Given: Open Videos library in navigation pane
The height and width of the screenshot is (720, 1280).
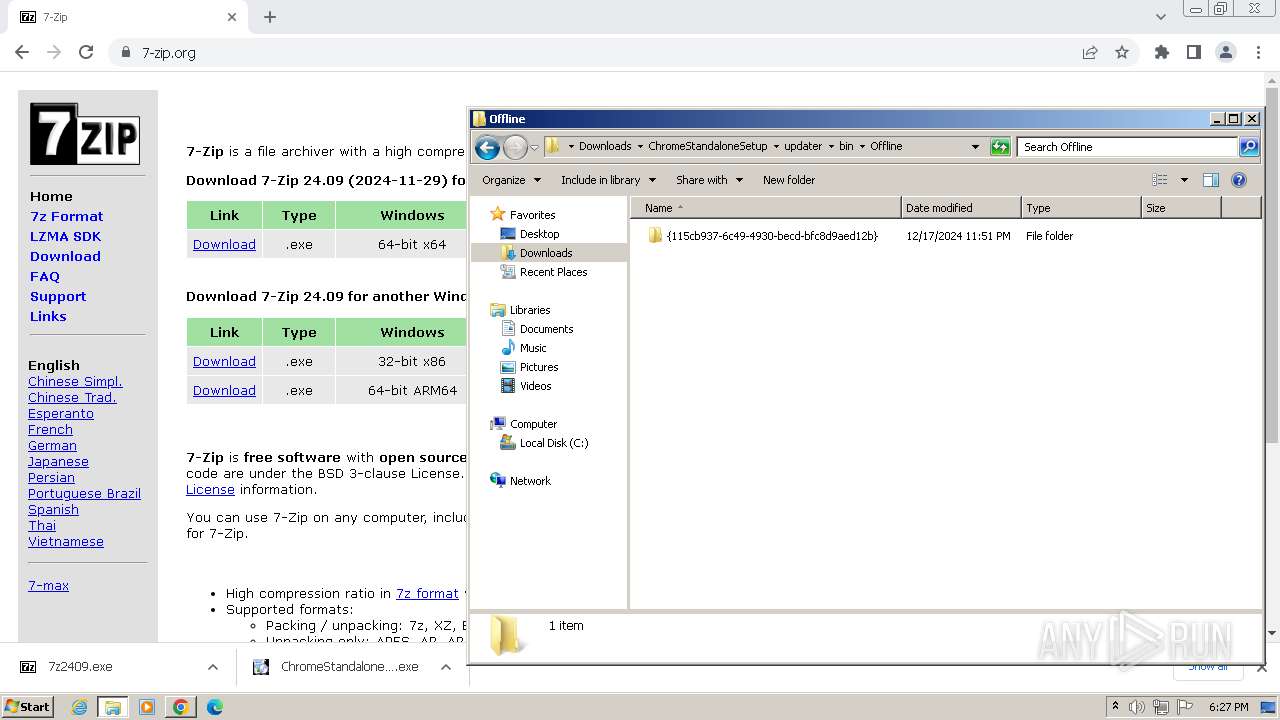Looking at the screenshot, I should tap(535, 386).
